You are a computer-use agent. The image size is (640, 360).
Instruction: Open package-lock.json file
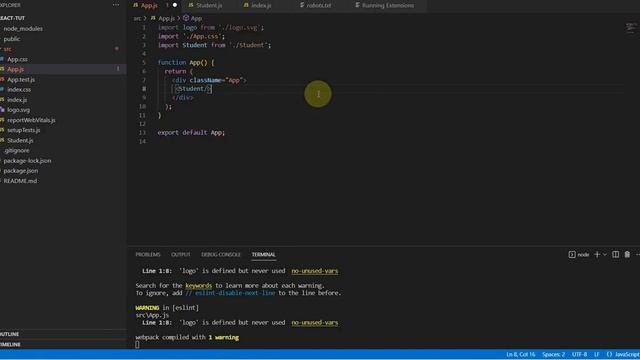coord(27,160)
